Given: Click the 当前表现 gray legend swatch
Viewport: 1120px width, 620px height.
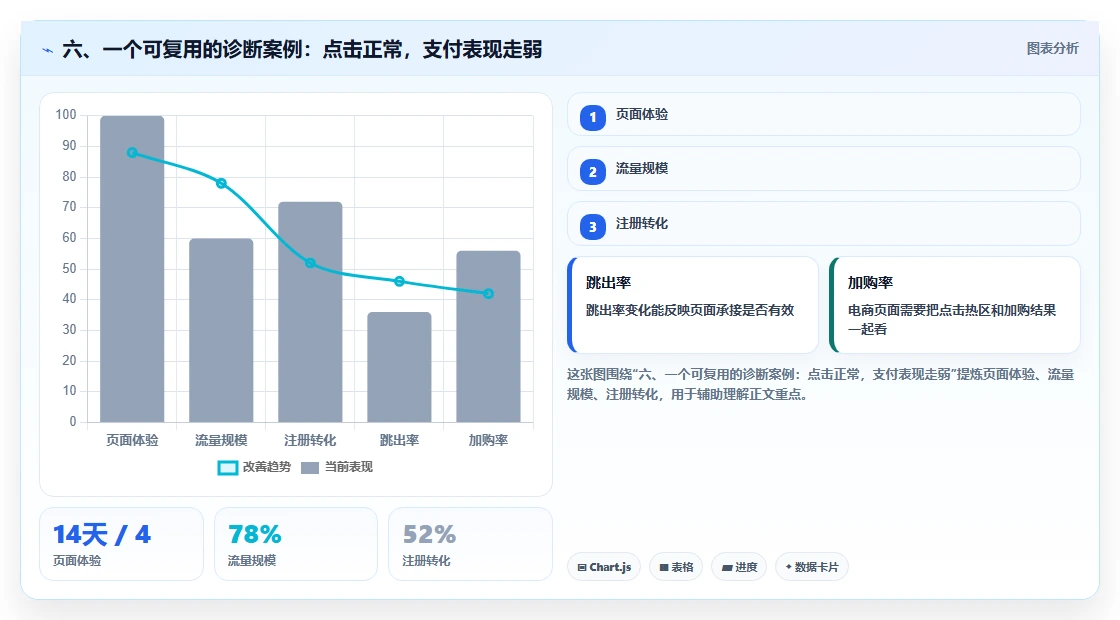Looking at the screenshot, I should [x=310, y=468].
